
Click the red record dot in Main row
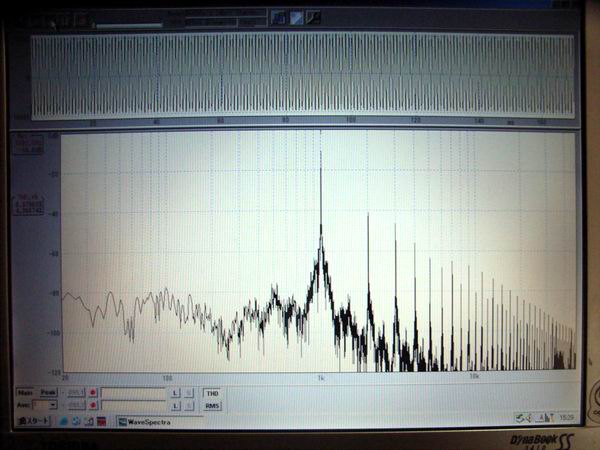click(x=93, y=394)
